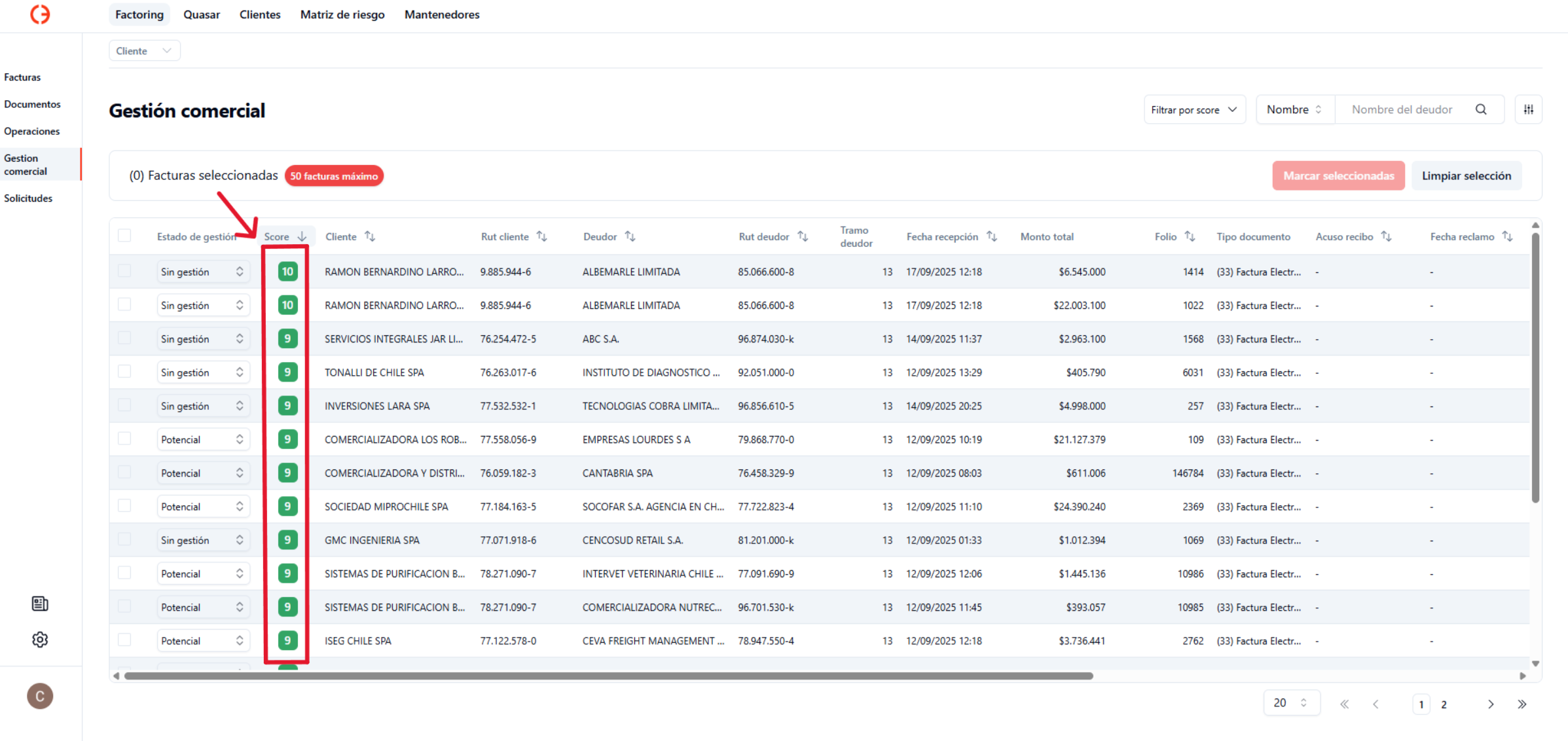
Task: Toggle the select-all header checkbox
Action: click(x=124, y=236)
